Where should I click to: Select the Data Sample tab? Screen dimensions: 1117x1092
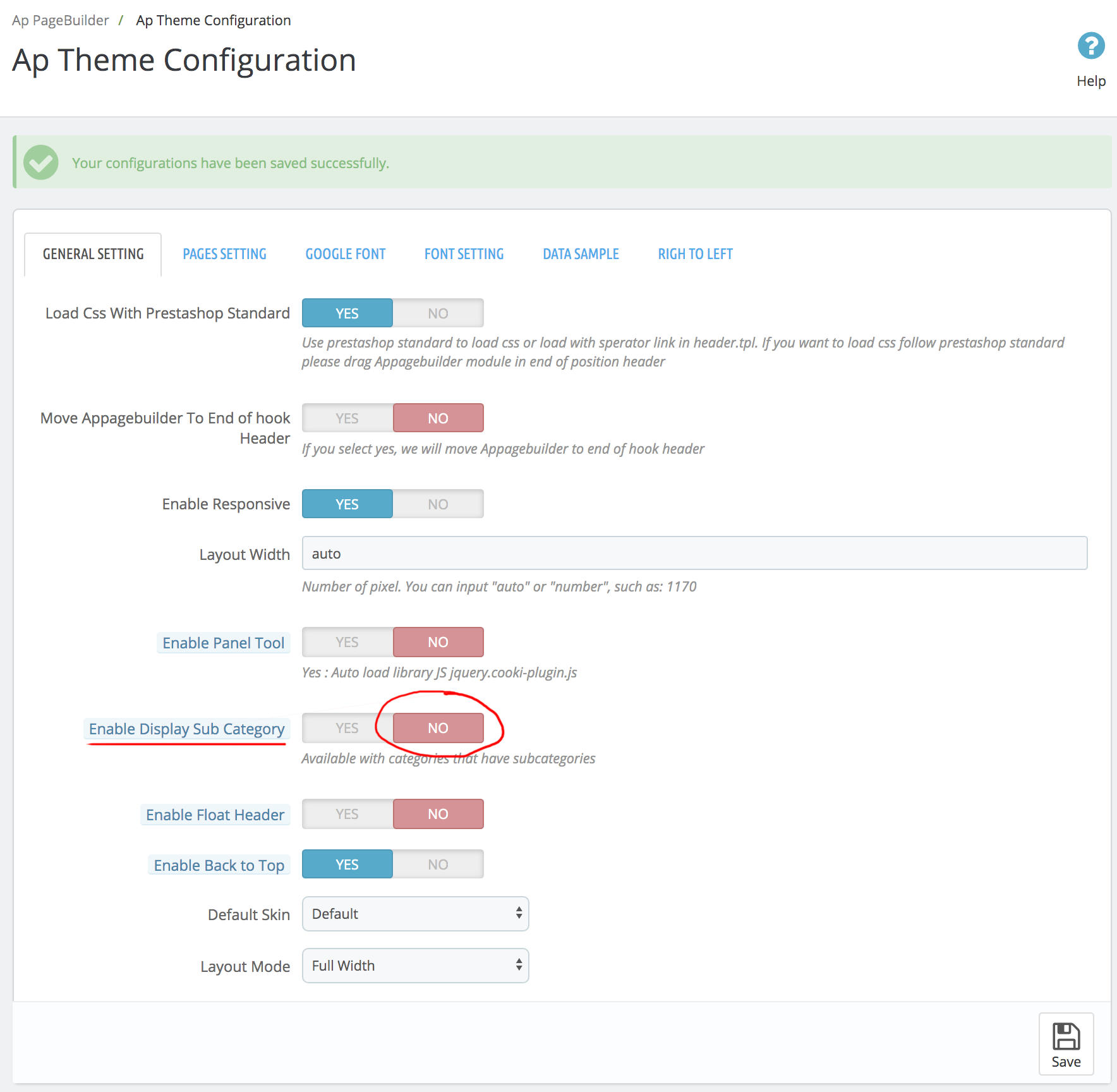(581, 254)
